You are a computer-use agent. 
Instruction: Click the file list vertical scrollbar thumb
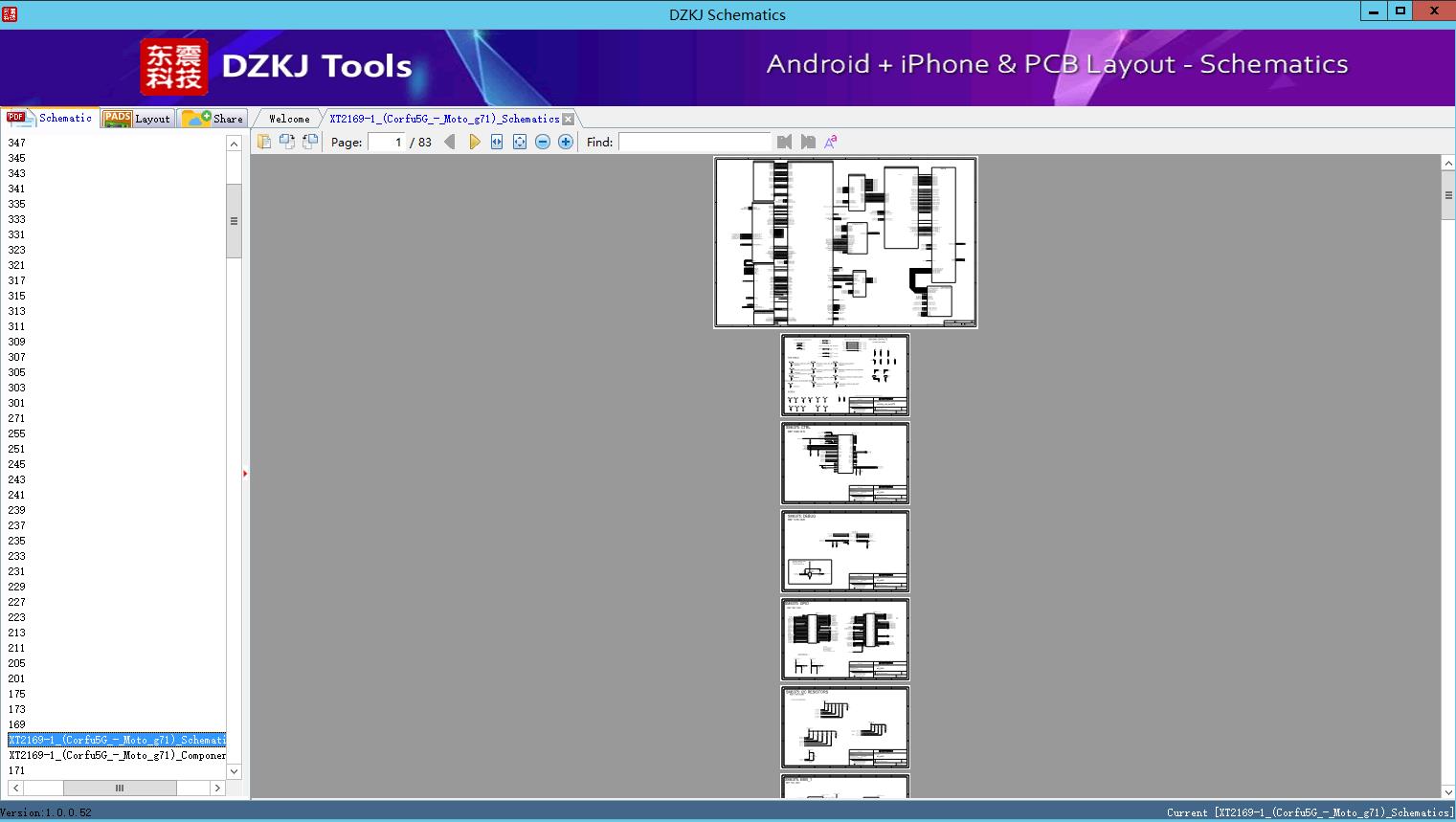pyautogui.click(x=234, y=221)
